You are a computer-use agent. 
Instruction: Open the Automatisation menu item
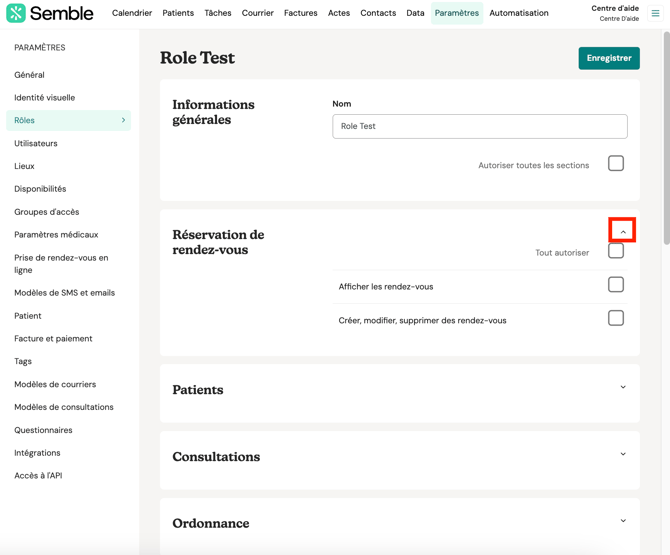518,13
